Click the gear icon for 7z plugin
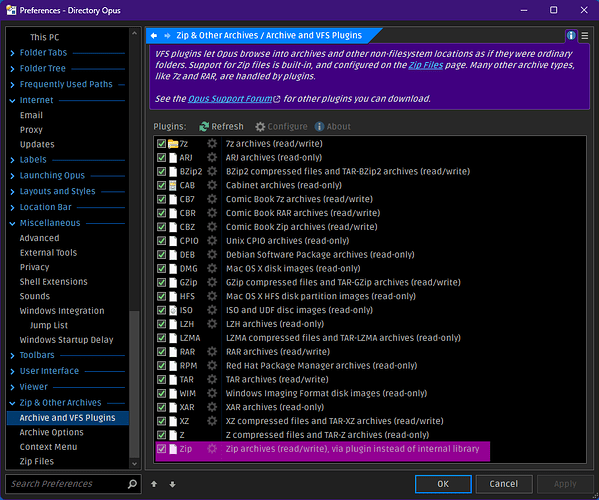This screenshot has width=599, height=500. tap(212, 144)
